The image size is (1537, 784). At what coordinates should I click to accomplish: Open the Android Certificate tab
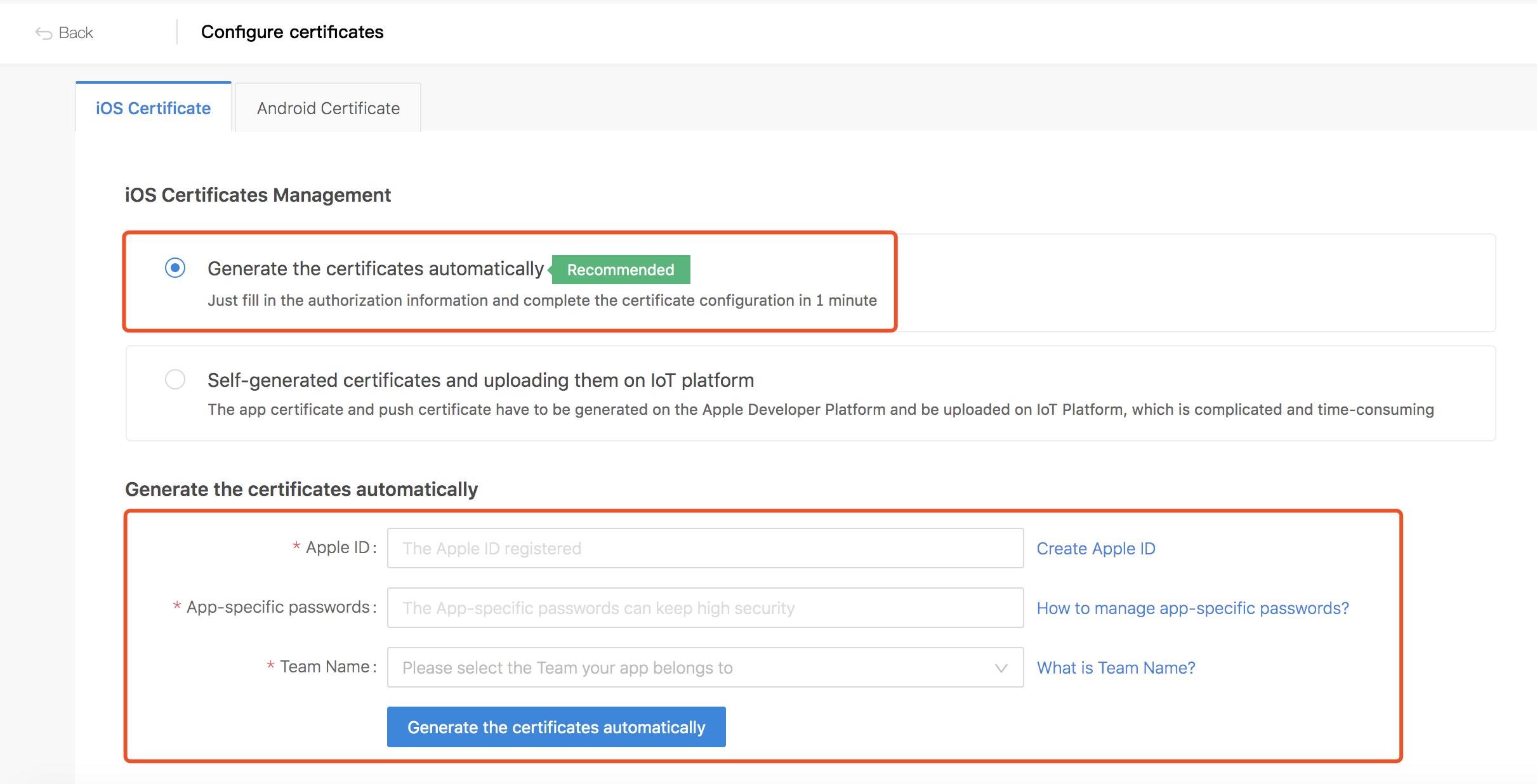click(328, 108)
